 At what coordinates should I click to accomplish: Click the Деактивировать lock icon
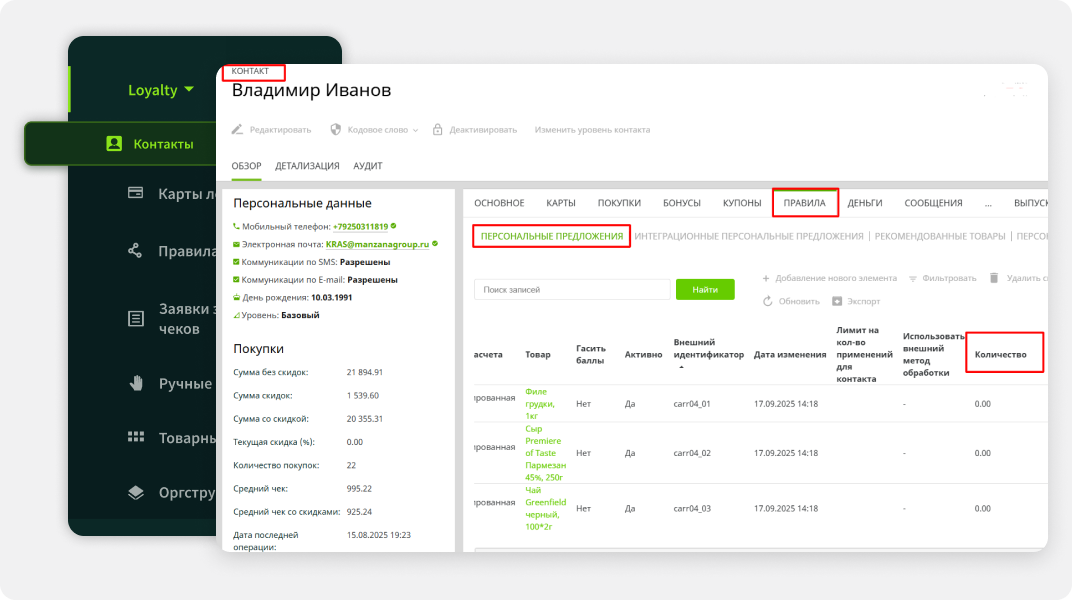(438, 130)
